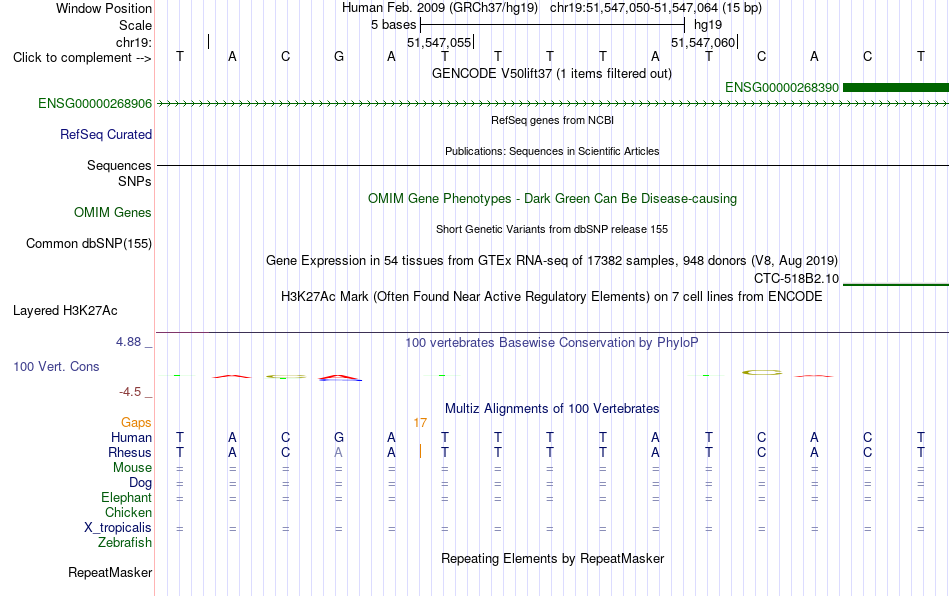
Task: Select the Dog alignment row label
Action: [141, 483]
